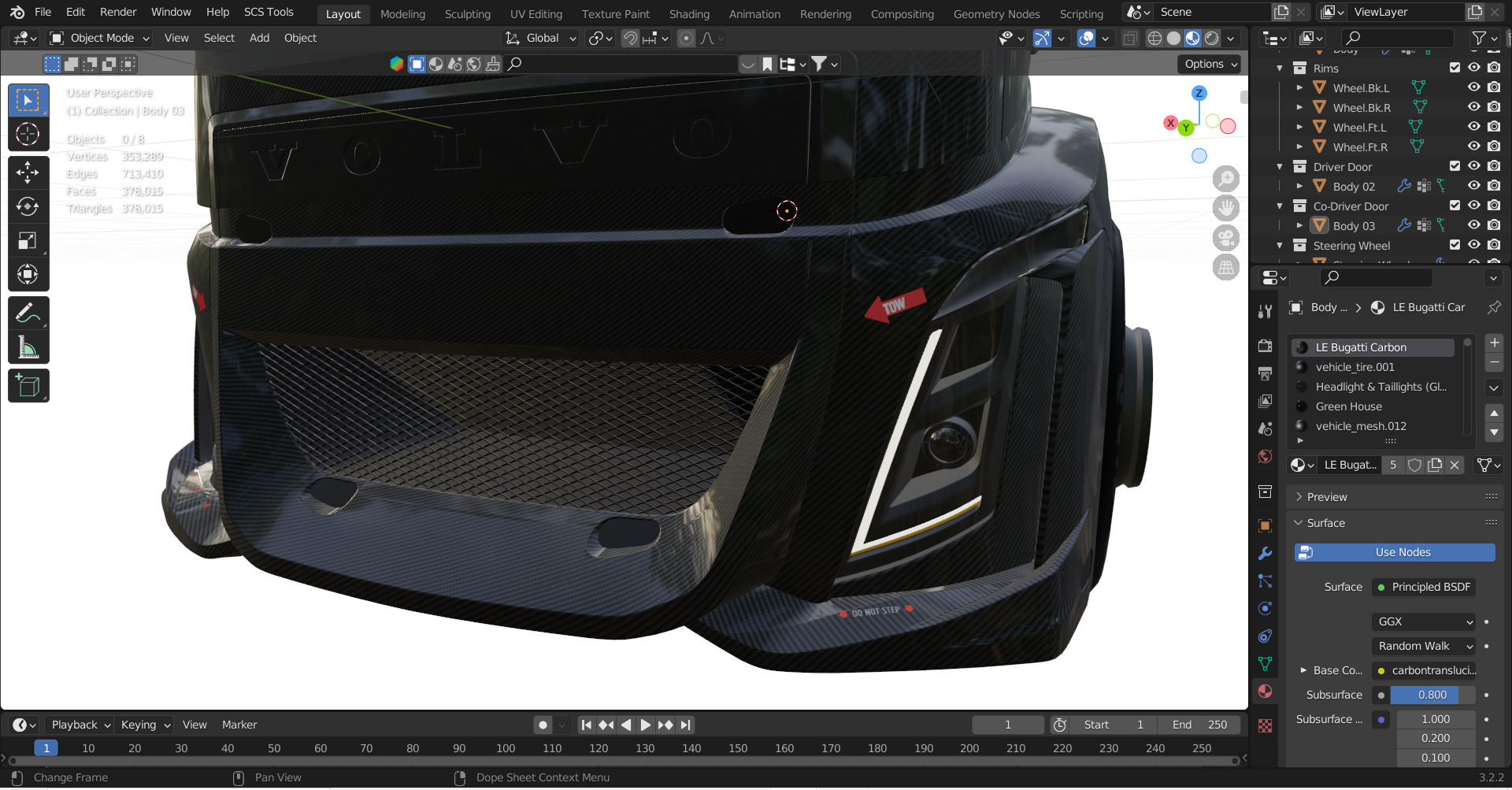This screenshot has width=1512, height=790.
Task: Open Random Walk subsurface method dropdown
Action: click(1424, 646)
